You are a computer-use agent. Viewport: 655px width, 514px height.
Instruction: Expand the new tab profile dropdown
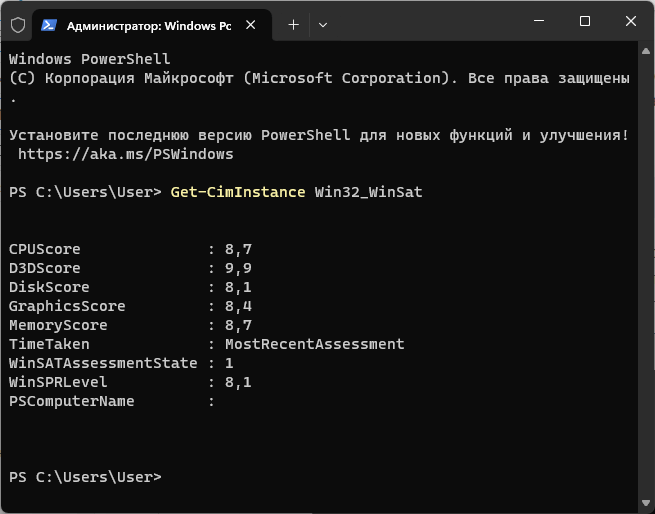tap(322, 22)
